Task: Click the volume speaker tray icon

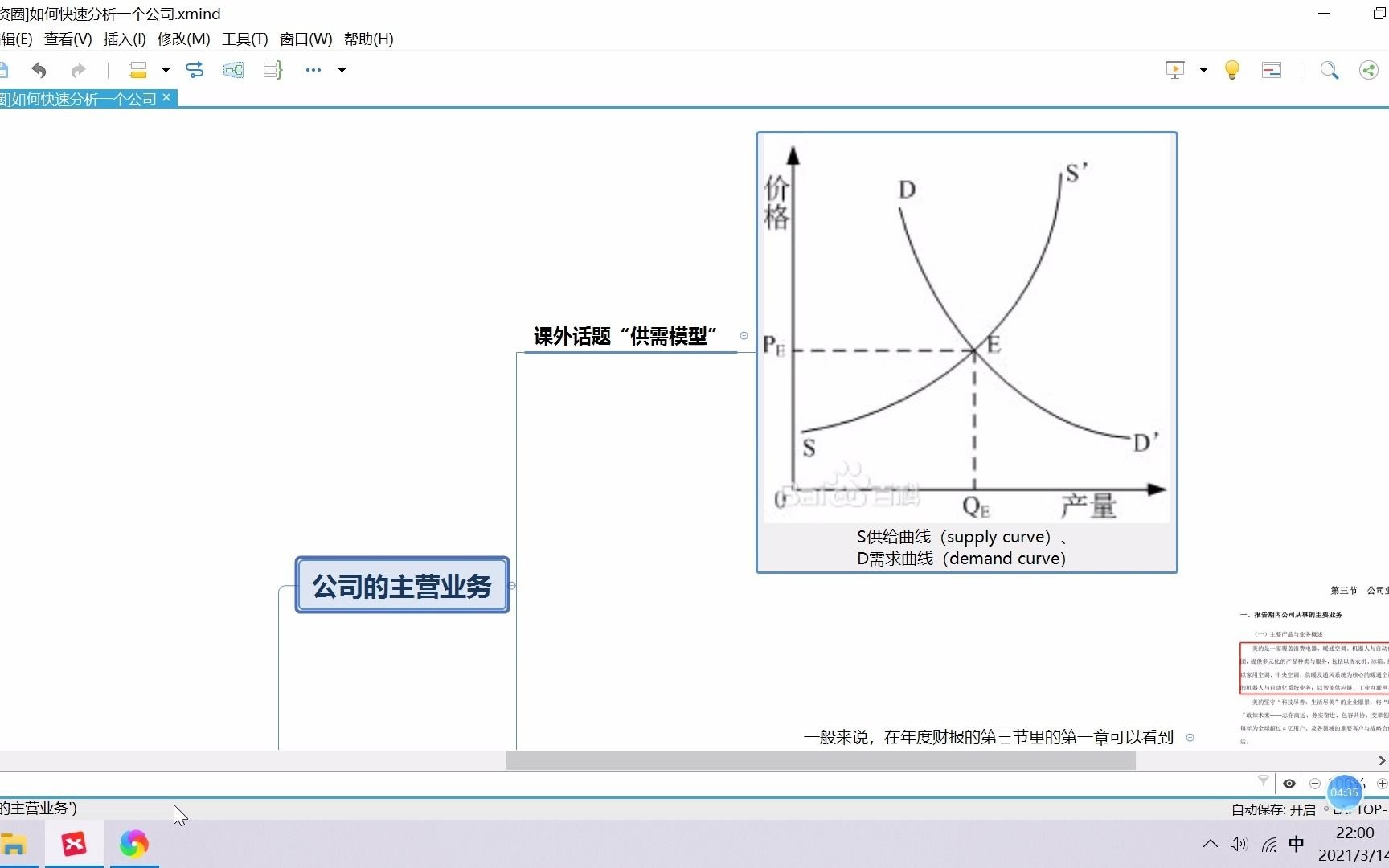Action: pyautogui.click(x=1239, y=844)
